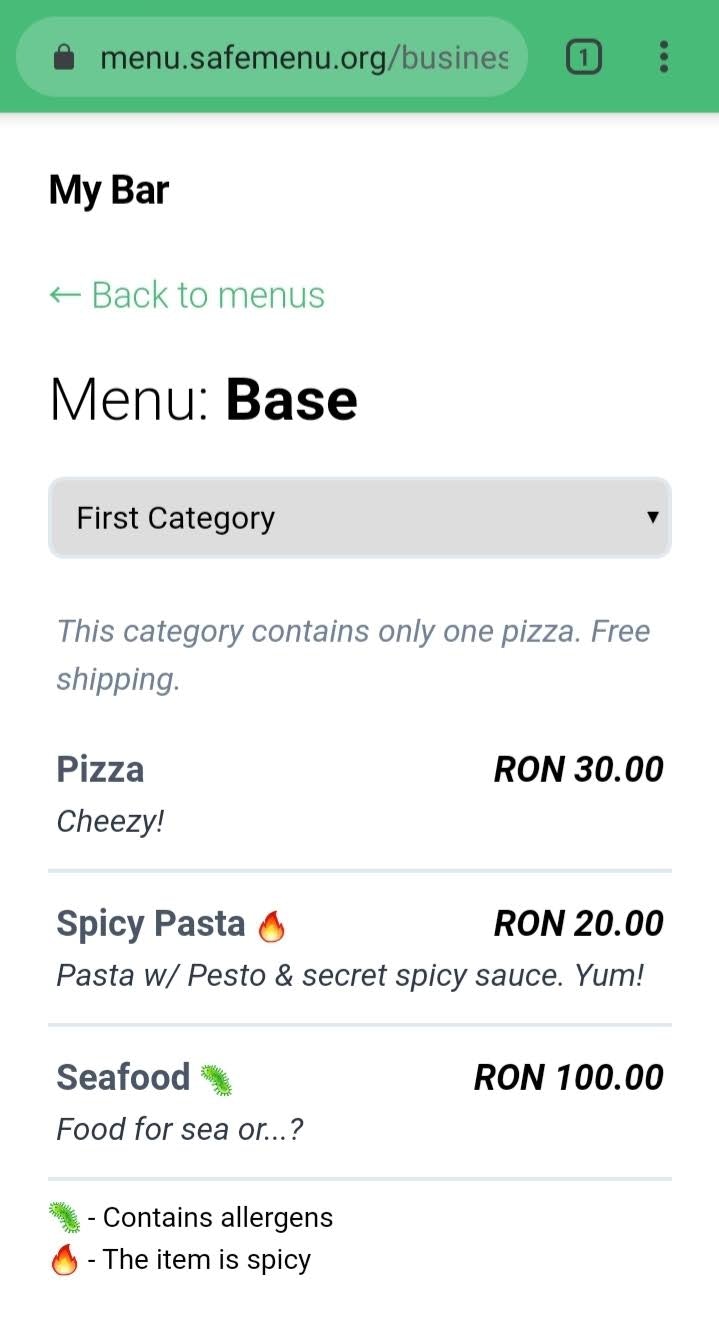Click the My Bar business name
This screenshot has height=1322, width=719.
coord(109,189)
